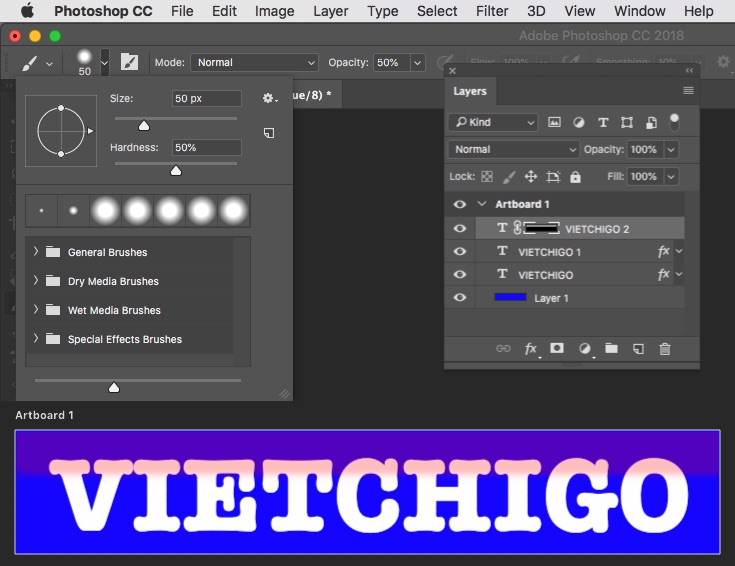735x566 pixels.
Task: Open the Filter menu
Action: point(492,11)
